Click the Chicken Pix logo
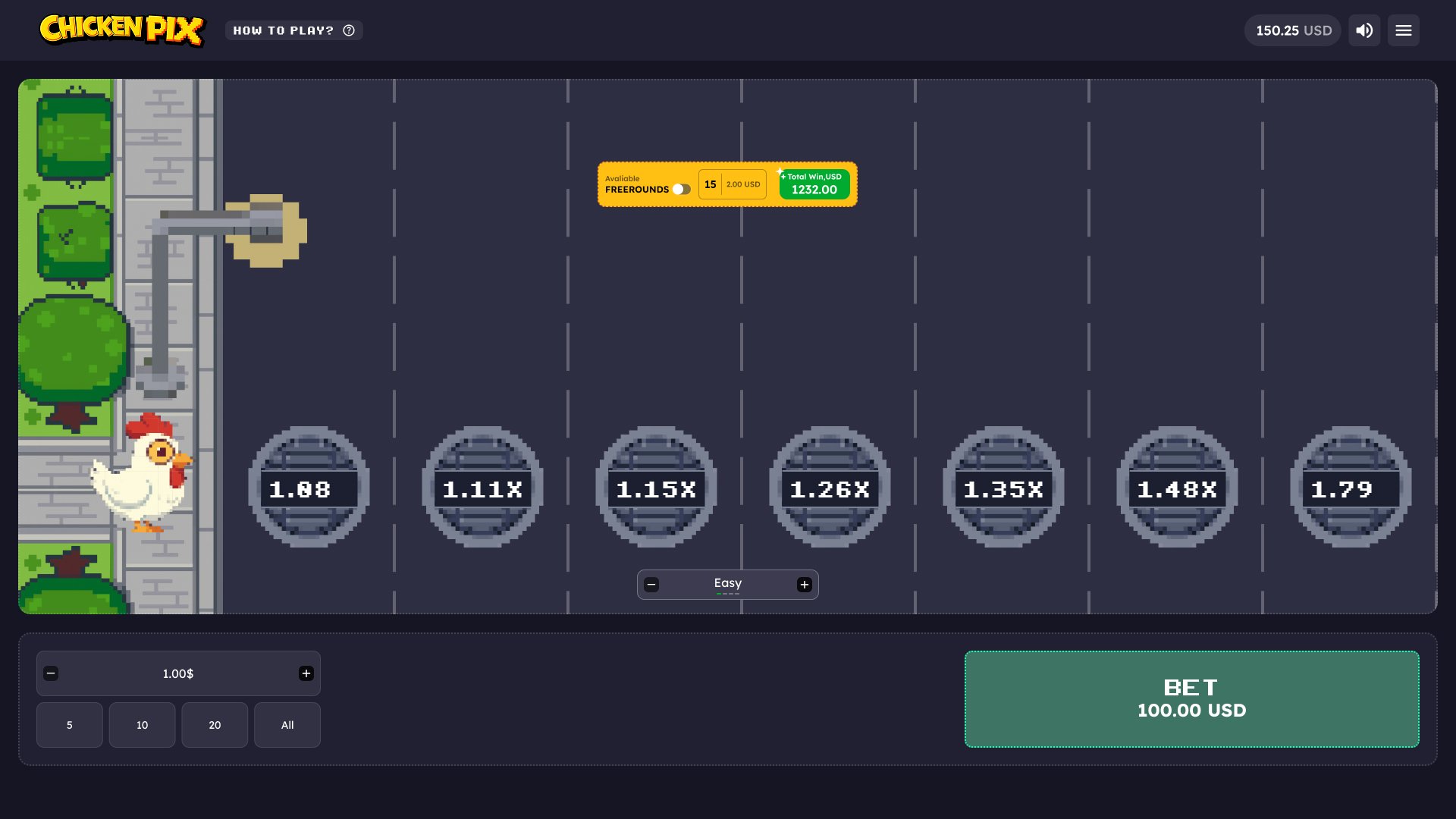 (121, 30)
